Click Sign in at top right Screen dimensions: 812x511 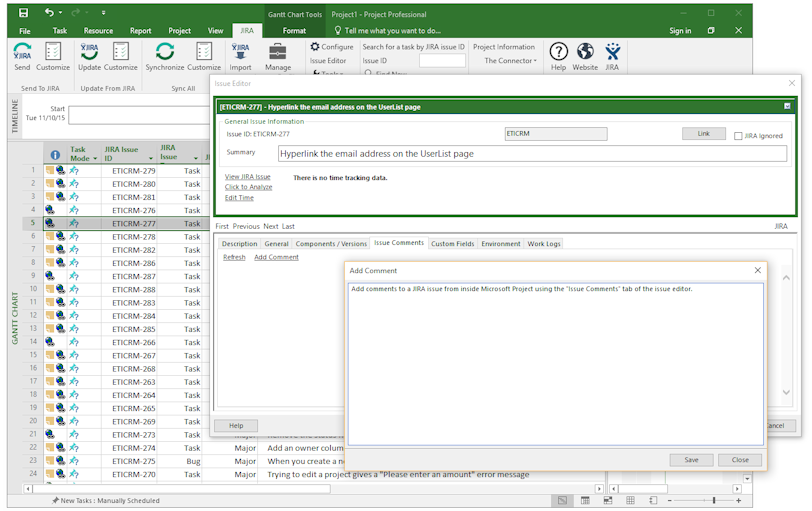point(680,31)
